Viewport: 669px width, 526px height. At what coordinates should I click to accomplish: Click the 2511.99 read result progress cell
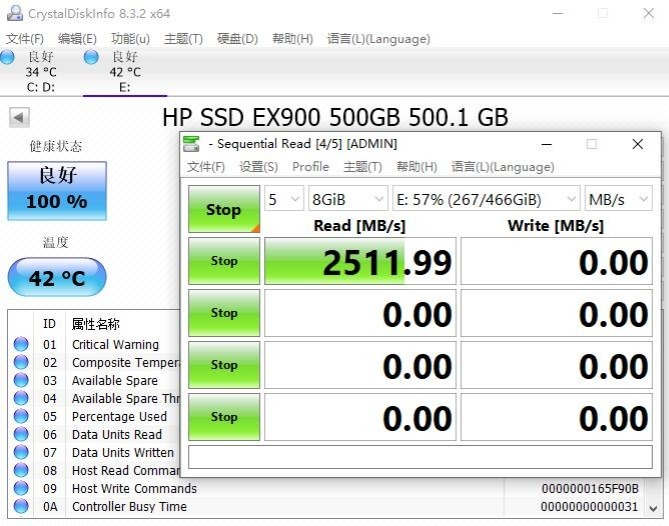click(x=360, y=261)
